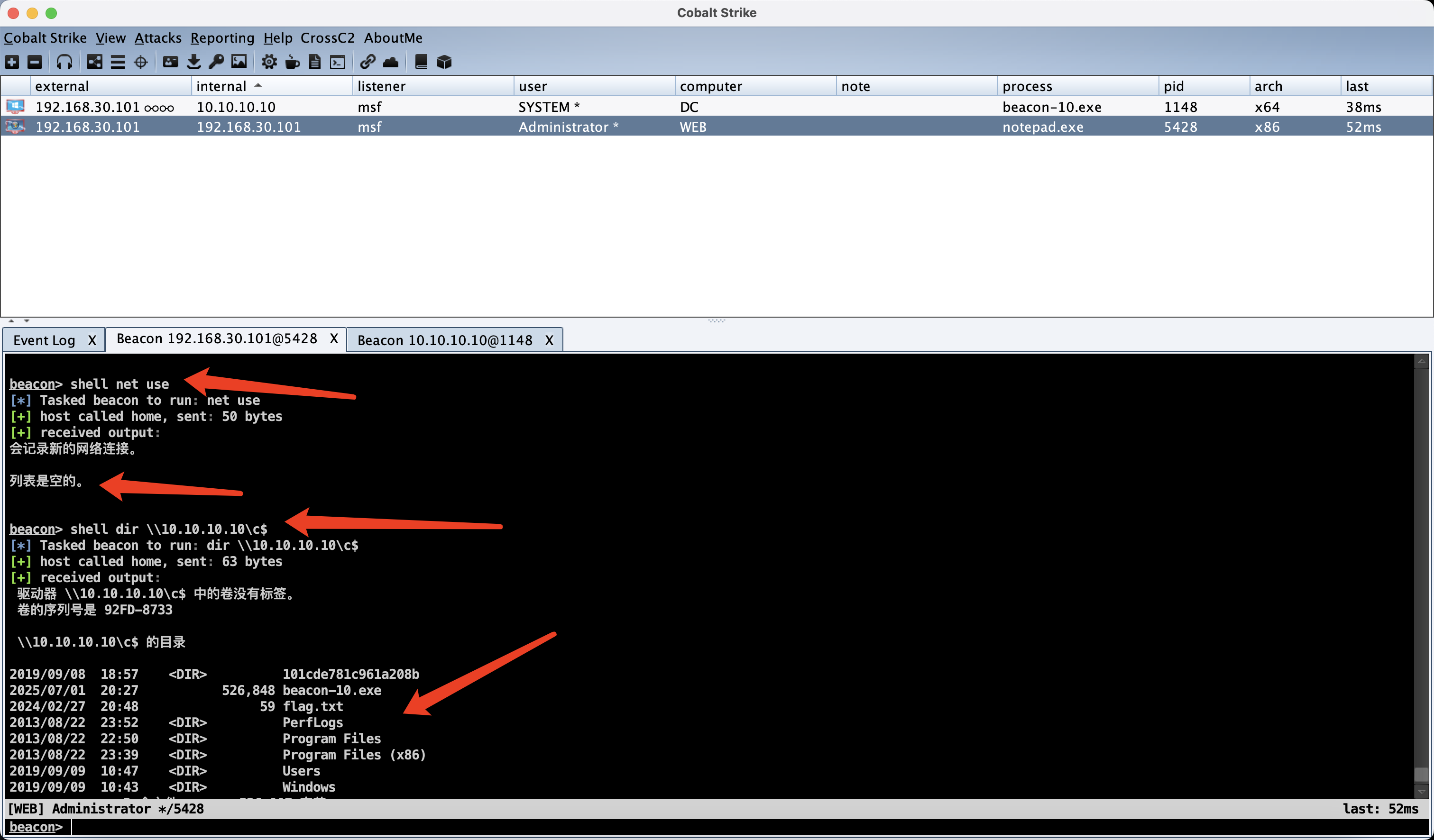1434x840 pixels.
Task: Open the CrossC2 menu
Action: tap(327, 37)
